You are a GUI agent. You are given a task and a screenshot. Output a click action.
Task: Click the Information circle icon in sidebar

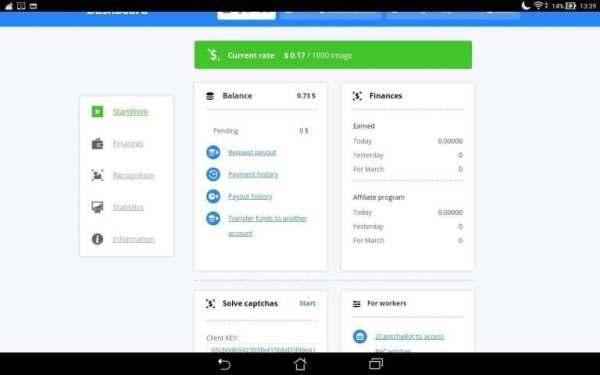coord(97,239)
